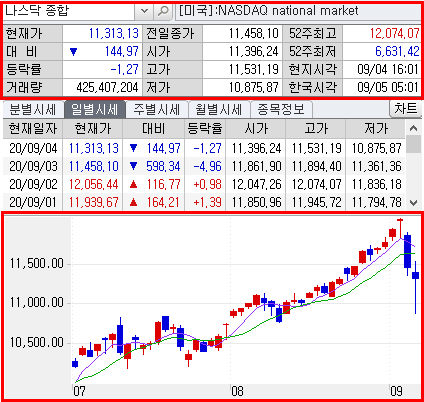The height and width of the screenshot is (402, 424).
Task: Switch to the 월별시세 tab
Action: coord(219,109)
